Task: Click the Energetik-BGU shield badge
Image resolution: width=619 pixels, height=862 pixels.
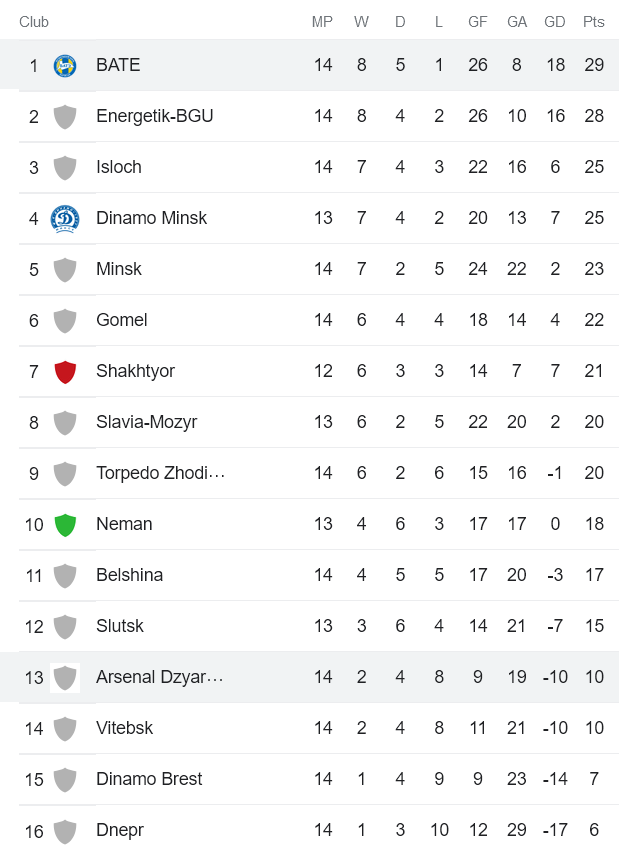Action: 65,116
